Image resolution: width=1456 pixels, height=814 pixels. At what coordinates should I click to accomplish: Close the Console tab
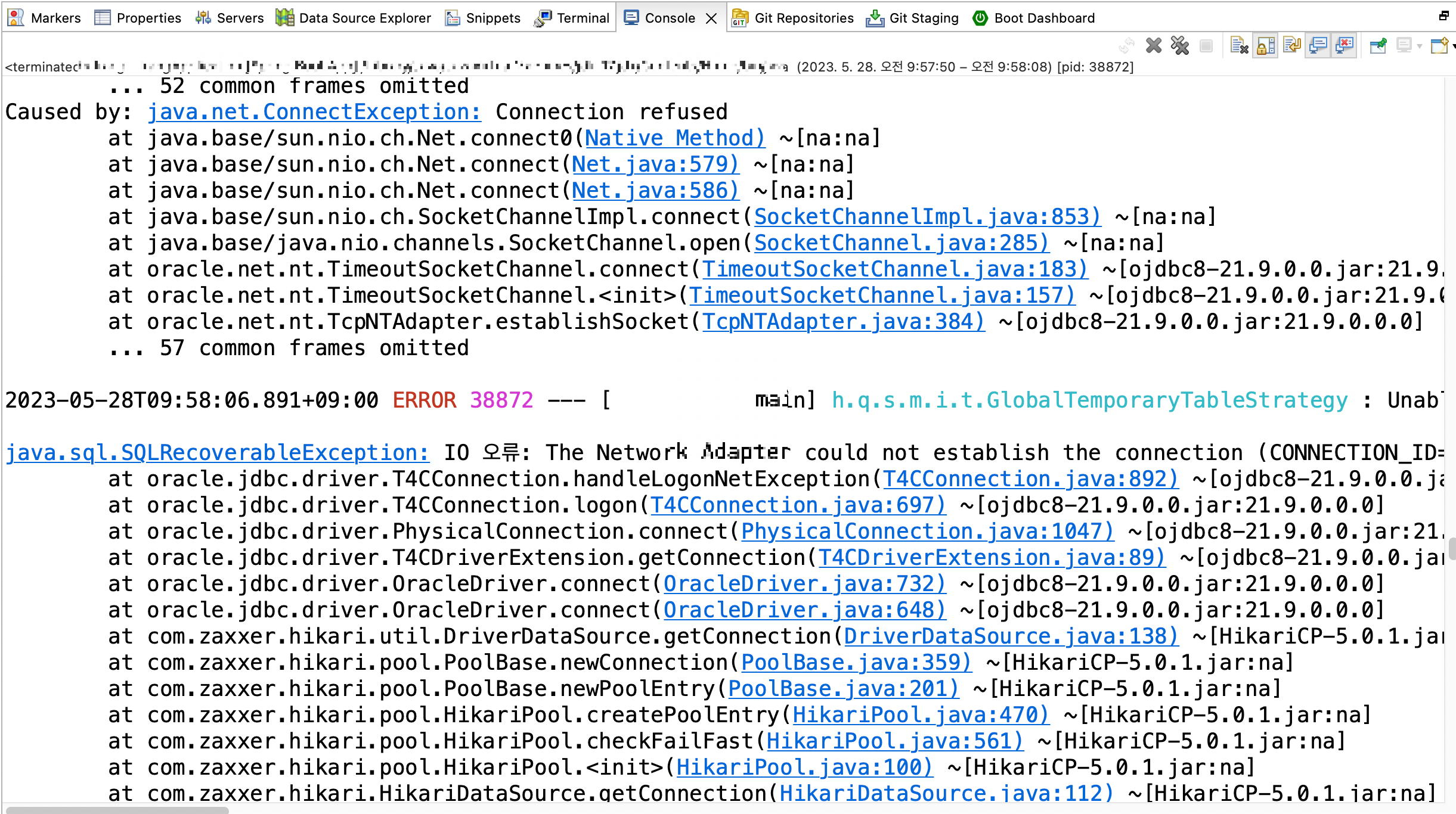click(711, 18)
